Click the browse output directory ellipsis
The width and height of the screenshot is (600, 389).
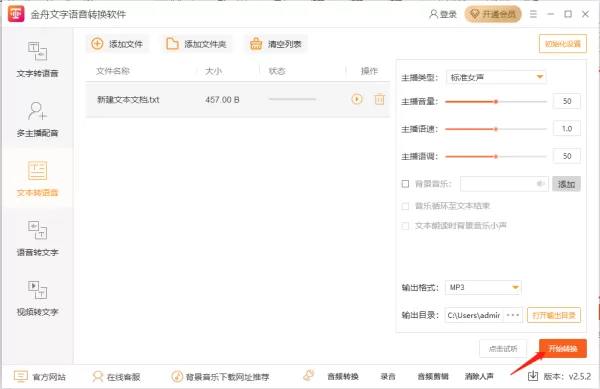coord(513,315)
